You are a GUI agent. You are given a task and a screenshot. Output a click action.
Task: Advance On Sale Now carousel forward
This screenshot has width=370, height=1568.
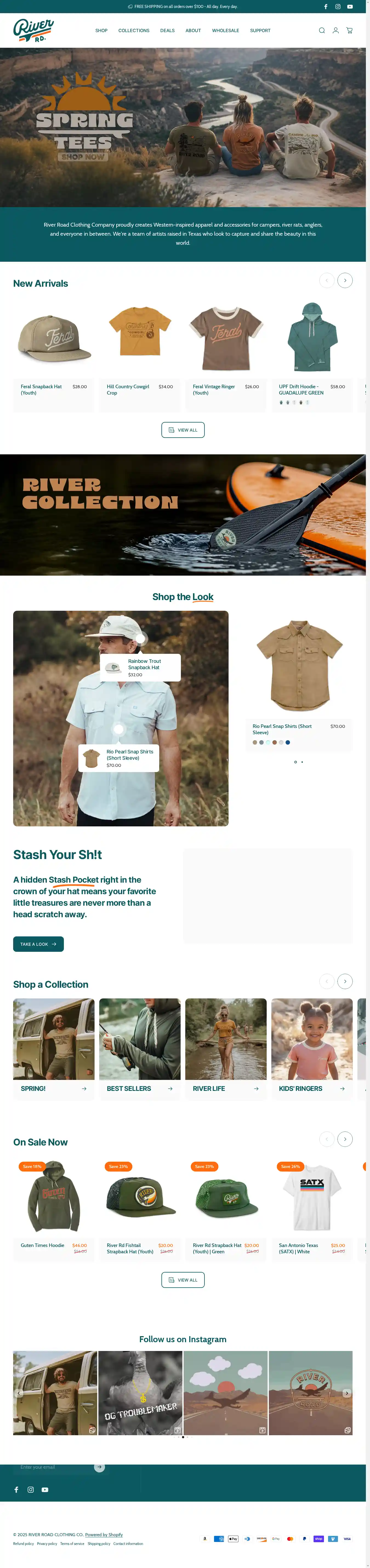(x=345, y=1139)
